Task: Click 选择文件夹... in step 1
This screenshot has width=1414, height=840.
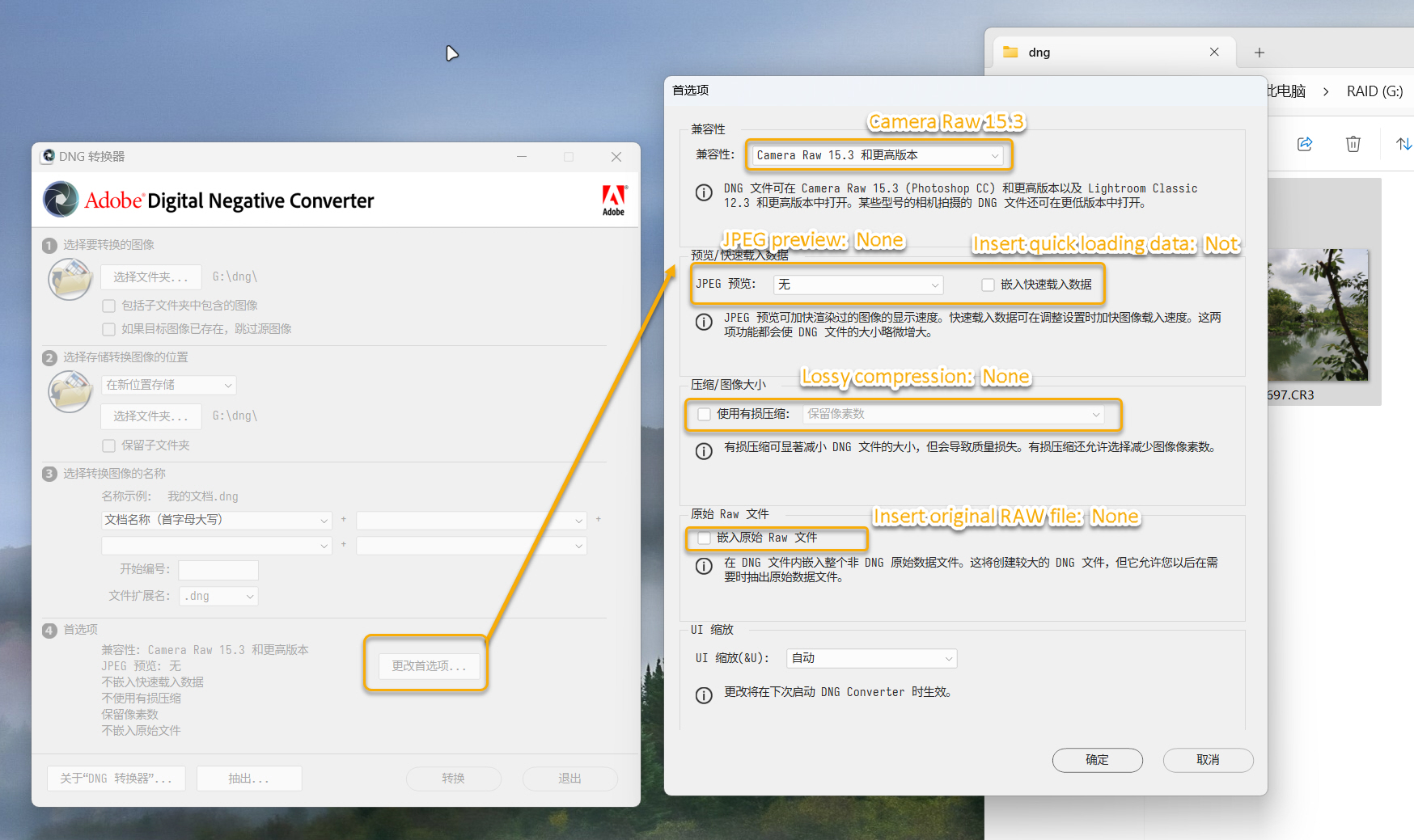Action: (x=150, y=277)
